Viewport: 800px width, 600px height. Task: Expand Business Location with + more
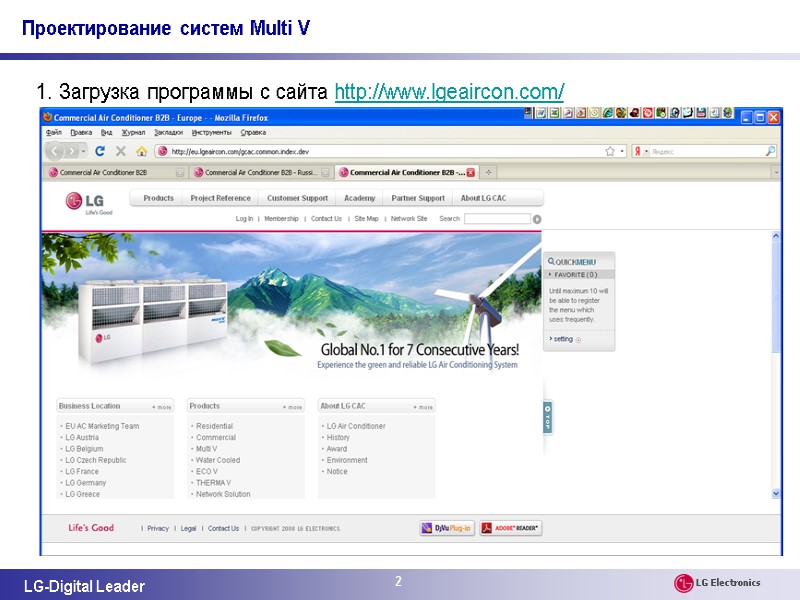162,405
